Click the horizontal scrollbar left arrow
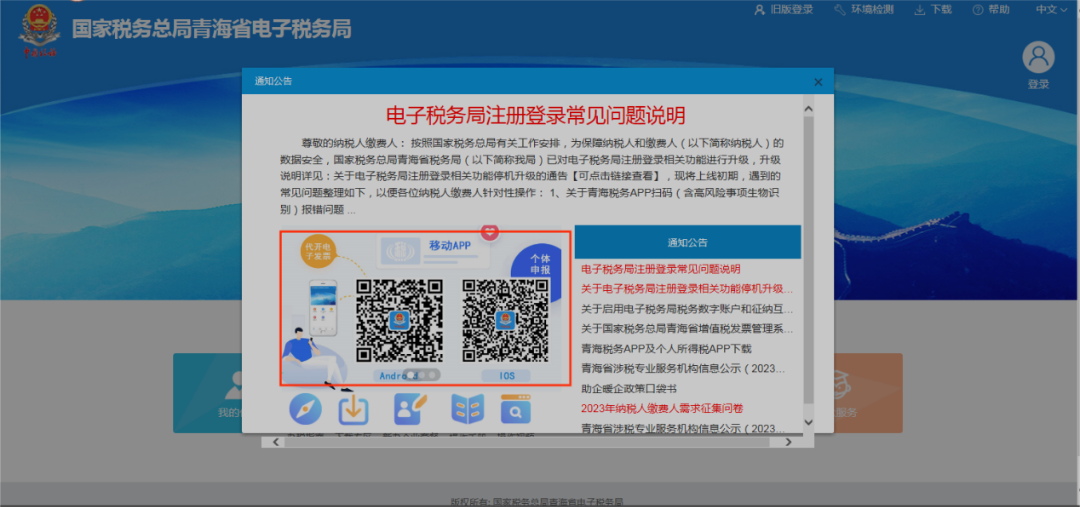This screenshot has height=507, width=1080. click(276, 442)
